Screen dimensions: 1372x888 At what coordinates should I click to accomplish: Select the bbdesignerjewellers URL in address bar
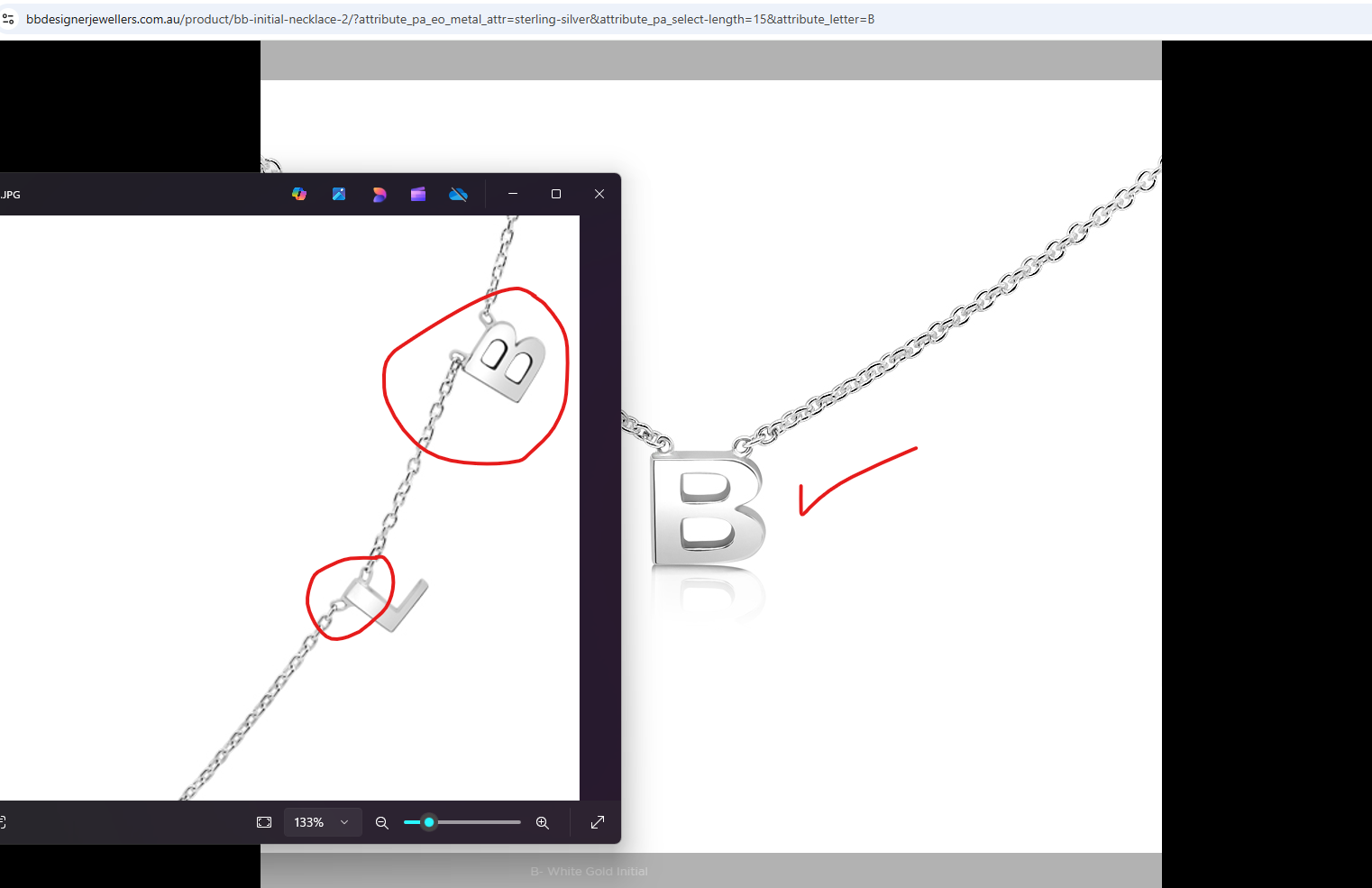(450, 19)
